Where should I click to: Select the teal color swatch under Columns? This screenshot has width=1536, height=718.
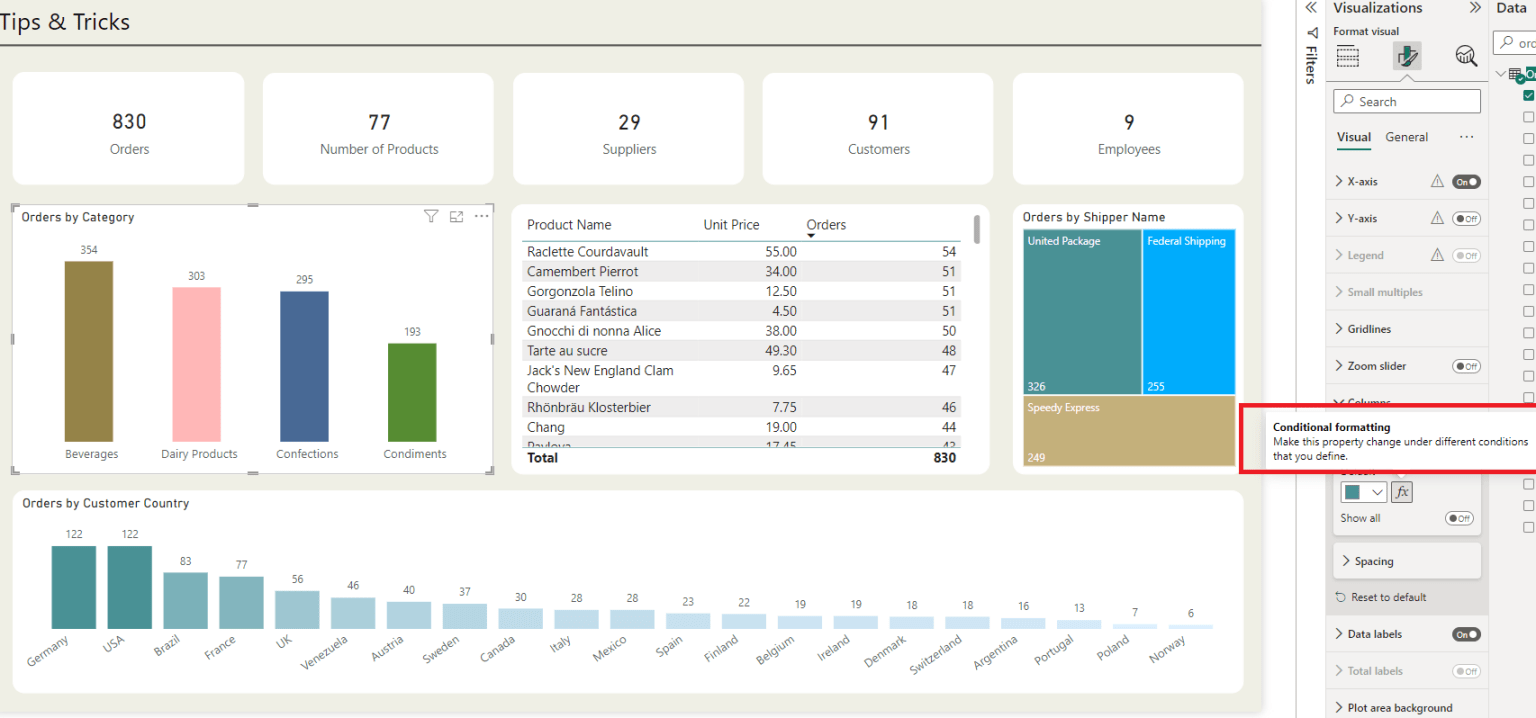(1355, 491)
